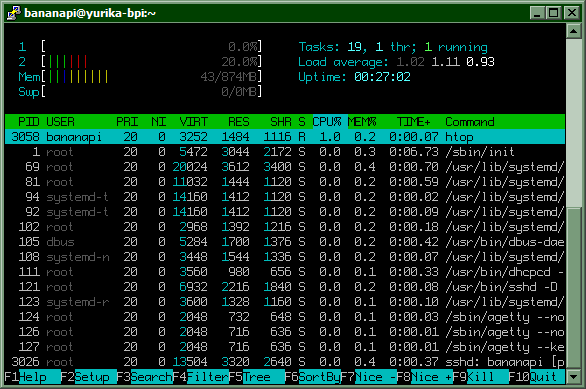Click F9 Kill in function bar

(x=481, y=377)
